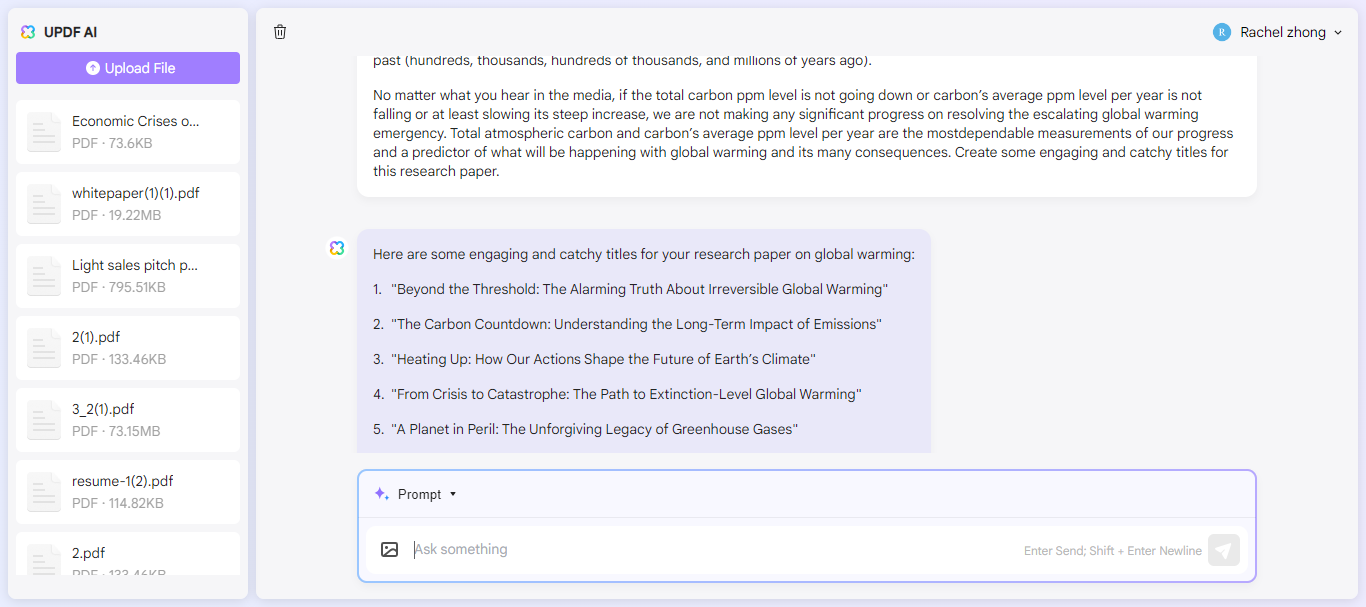Screen dimensions: 1366x607
Task: Click the Rachel zhong profile avatar
Action: (1222, 32)
